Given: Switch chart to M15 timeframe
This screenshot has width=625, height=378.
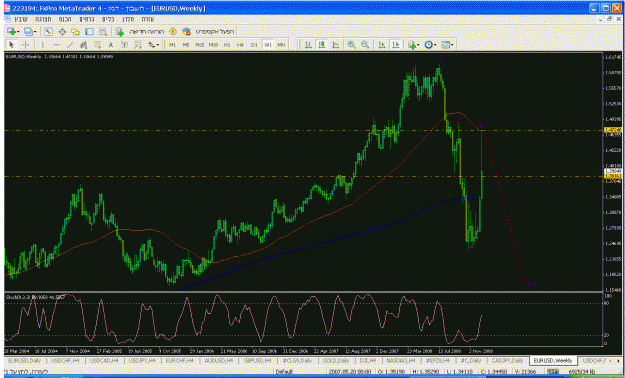Looking at the screenshot, I should pos(199,45).
